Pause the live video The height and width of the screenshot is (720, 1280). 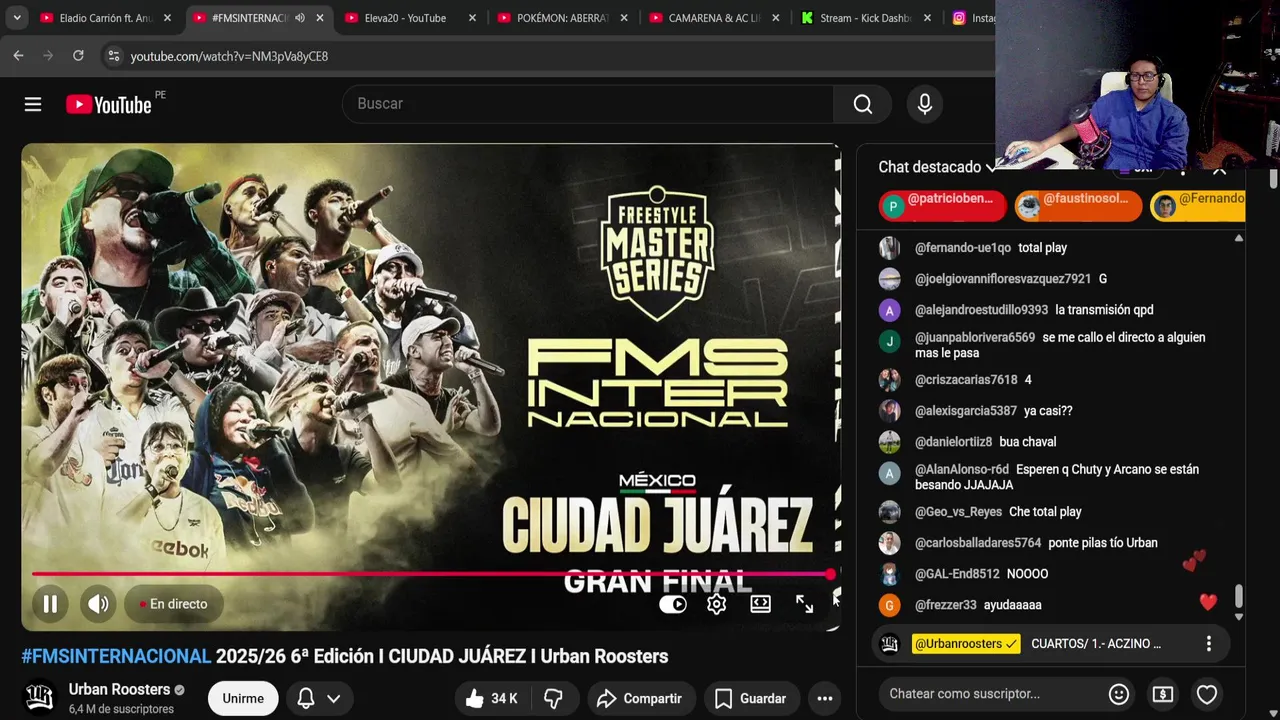coord(50,604)
